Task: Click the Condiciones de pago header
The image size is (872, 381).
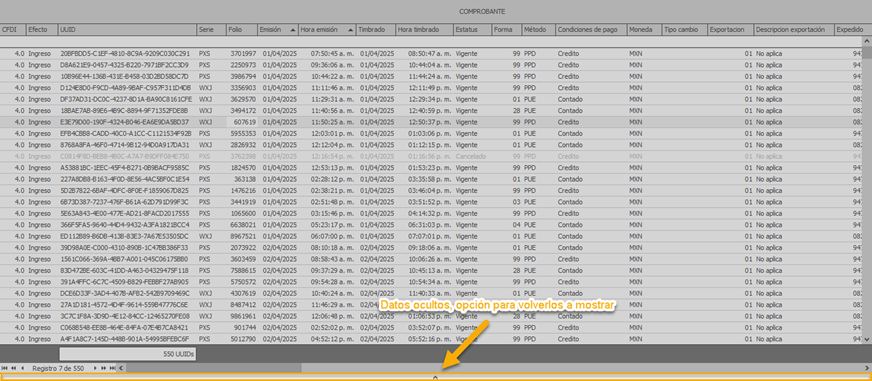Action: pos(591,29)
